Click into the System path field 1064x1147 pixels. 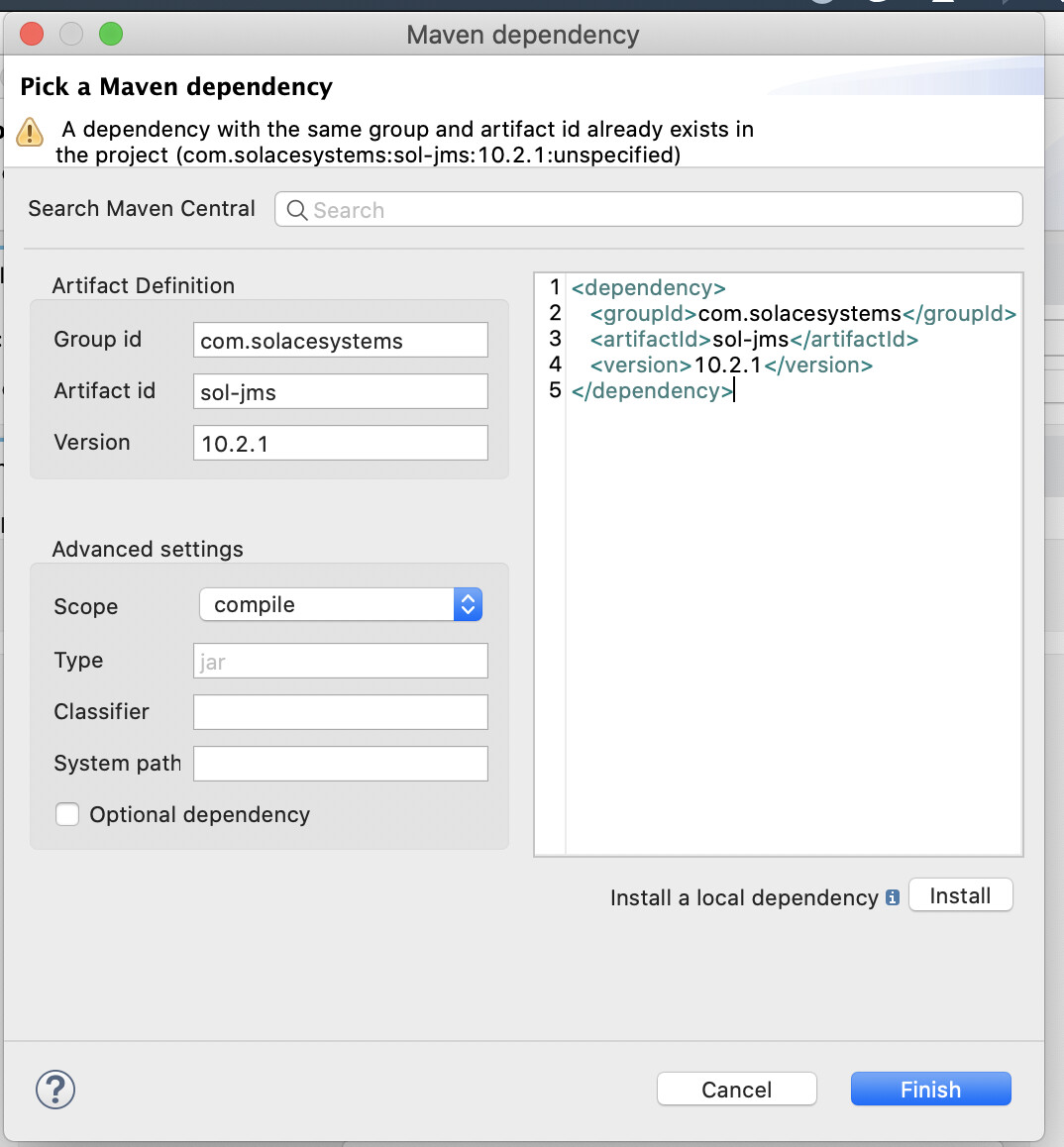coord(340,763)
